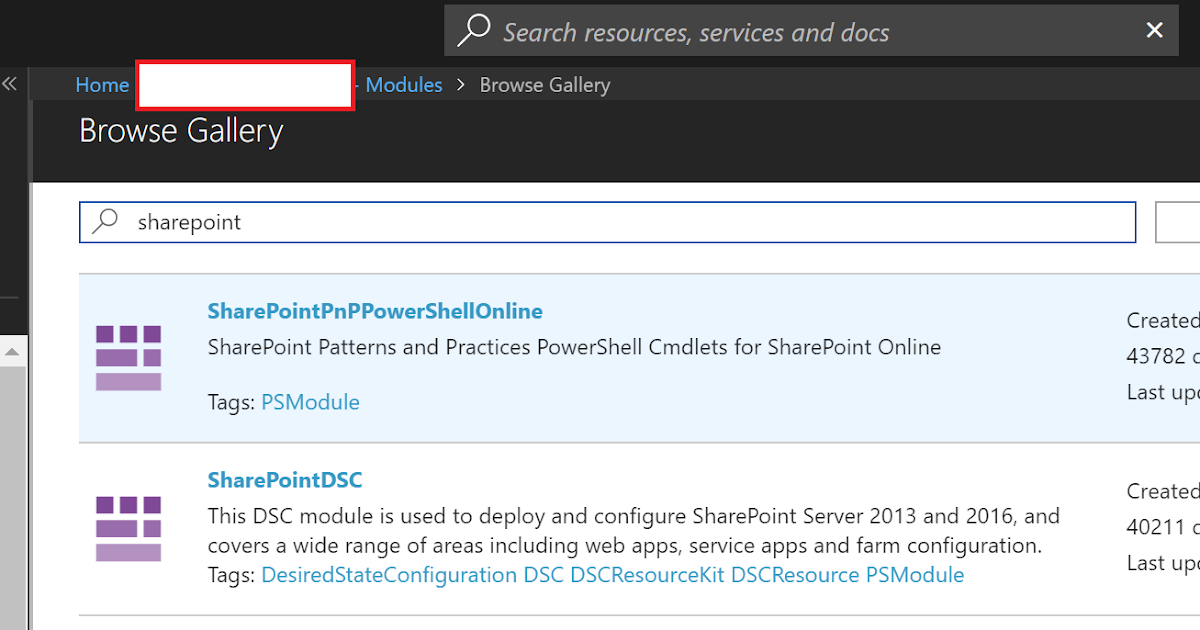1200x630 pixels.
Task: Collapse the sidebar with the double-chevron icon
Action: click(x=10, y=84)
